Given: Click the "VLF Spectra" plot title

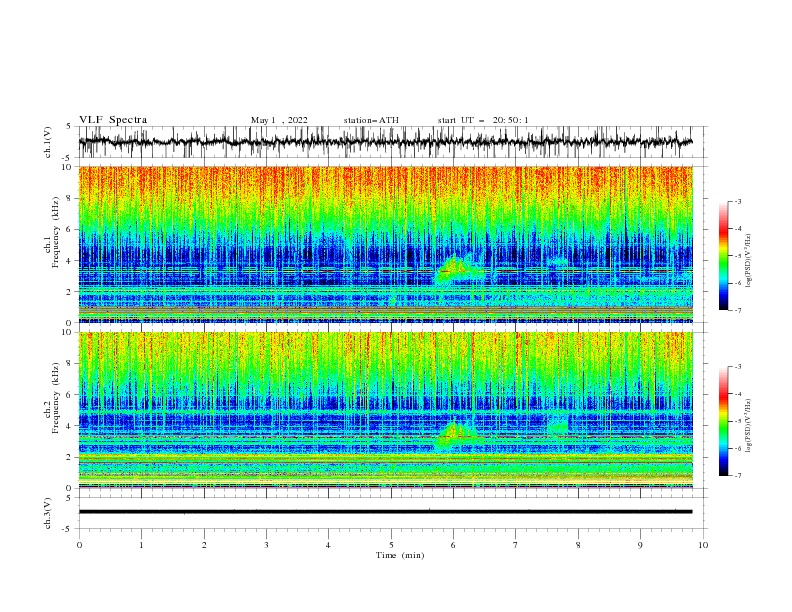Looking at the screenshot, I should click(113, 120).
